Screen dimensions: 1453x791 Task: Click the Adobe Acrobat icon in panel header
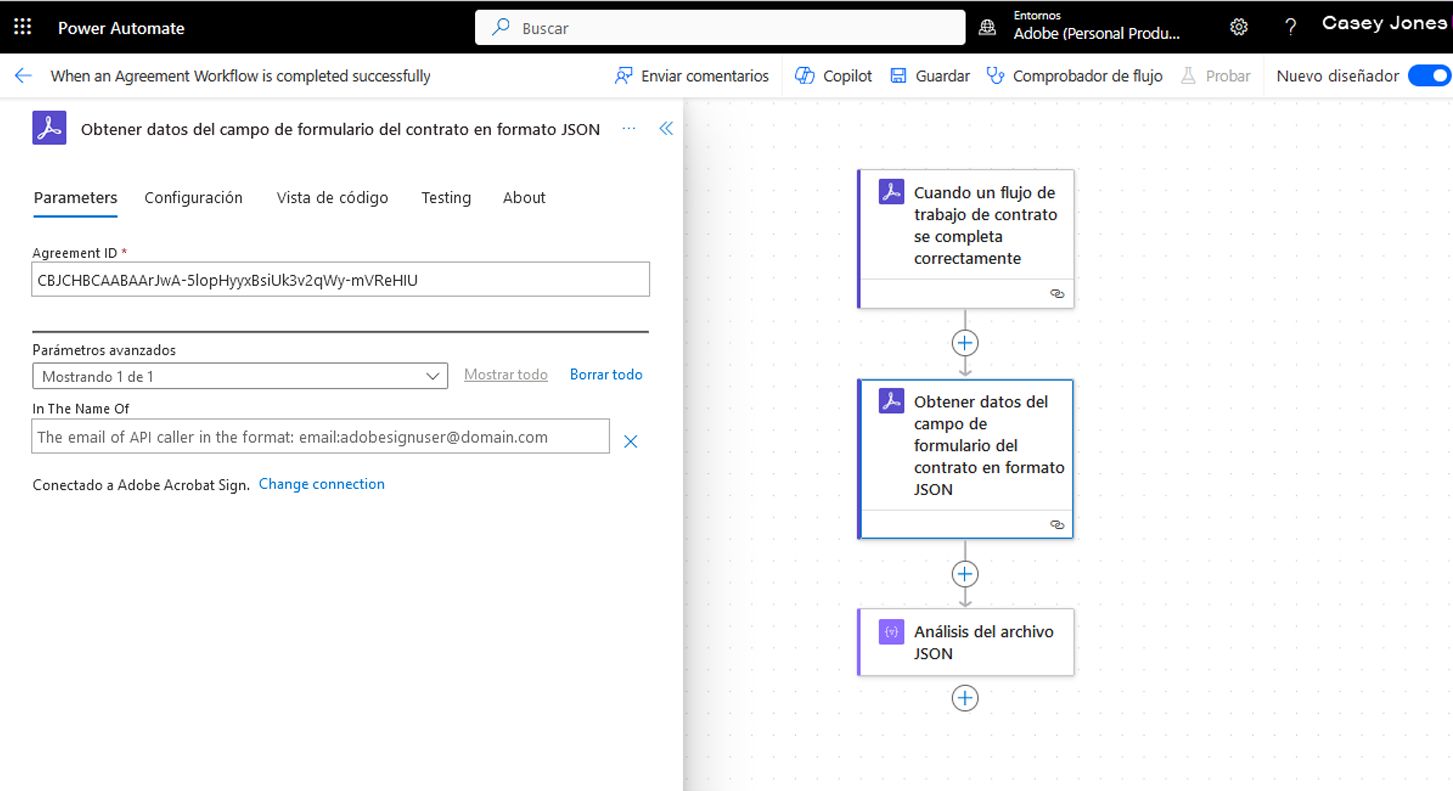pyautogui.click(x=49, y=128)
